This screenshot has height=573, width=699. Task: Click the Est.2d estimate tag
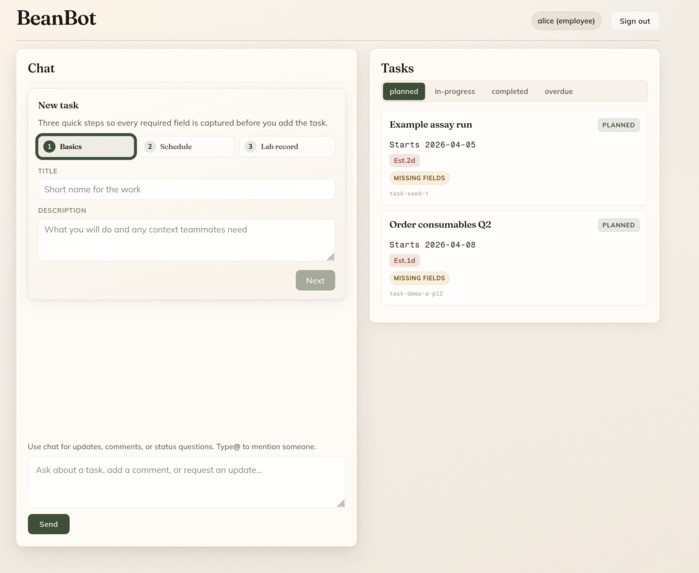pyautogui.click(x=404, y=161)
